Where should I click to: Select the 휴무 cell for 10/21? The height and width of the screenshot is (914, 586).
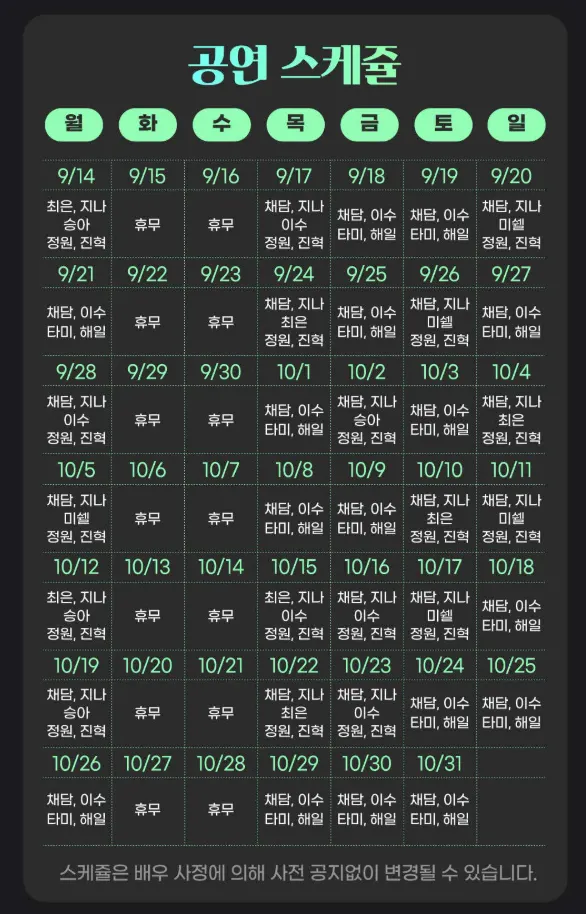point(221,713)
